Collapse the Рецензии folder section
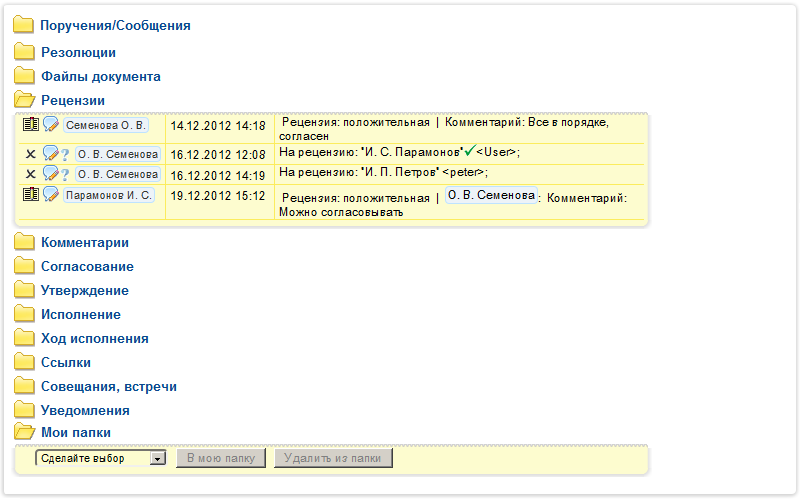 coord(72,100)
